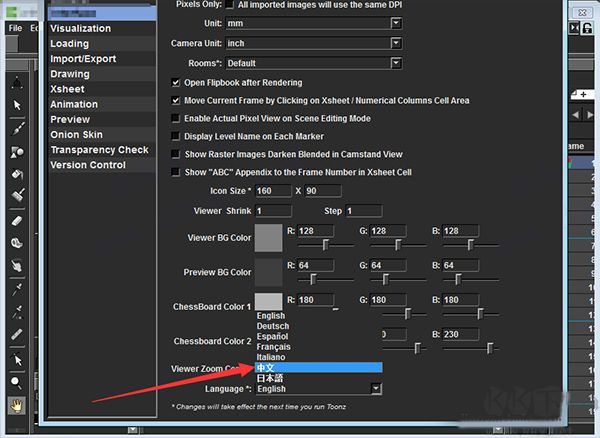
Task: Select the arrow Selection tool
Action: pos(17,105)
